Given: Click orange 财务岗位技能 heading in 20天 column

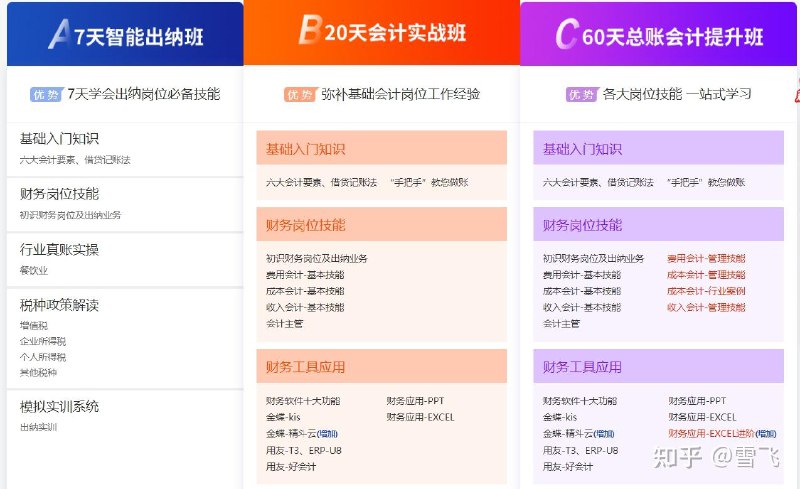Looking at the screenshot, I should 382,224.
